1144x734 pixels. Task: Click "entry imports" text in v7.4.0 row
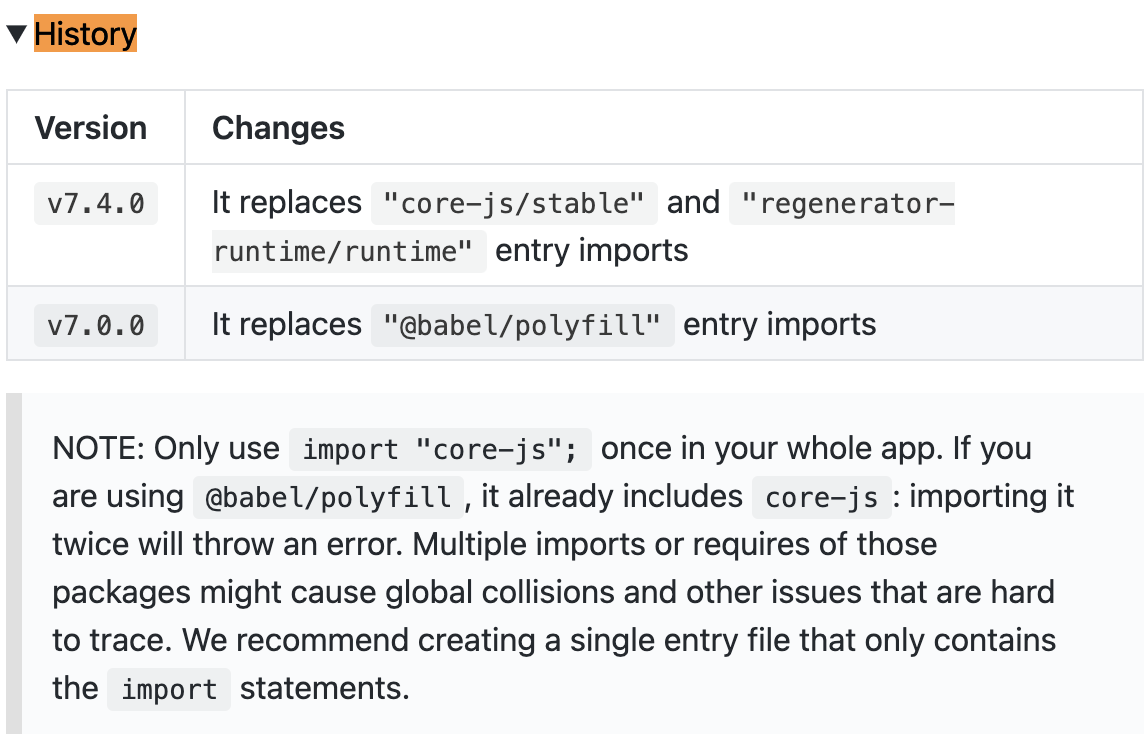[x=592, y=250]
